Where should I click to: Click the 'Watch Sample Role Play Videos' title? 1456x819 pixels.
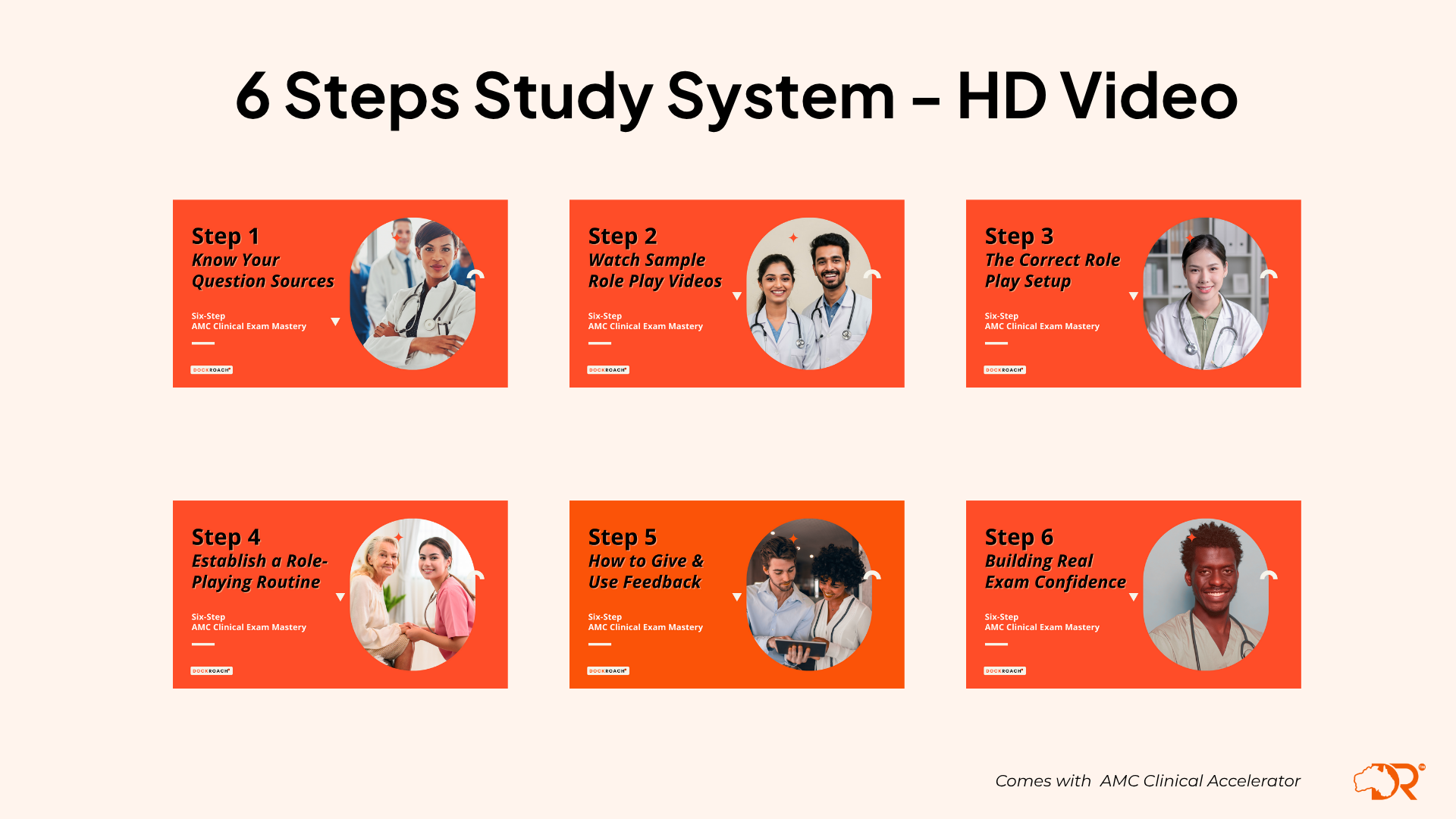(654, 271)
